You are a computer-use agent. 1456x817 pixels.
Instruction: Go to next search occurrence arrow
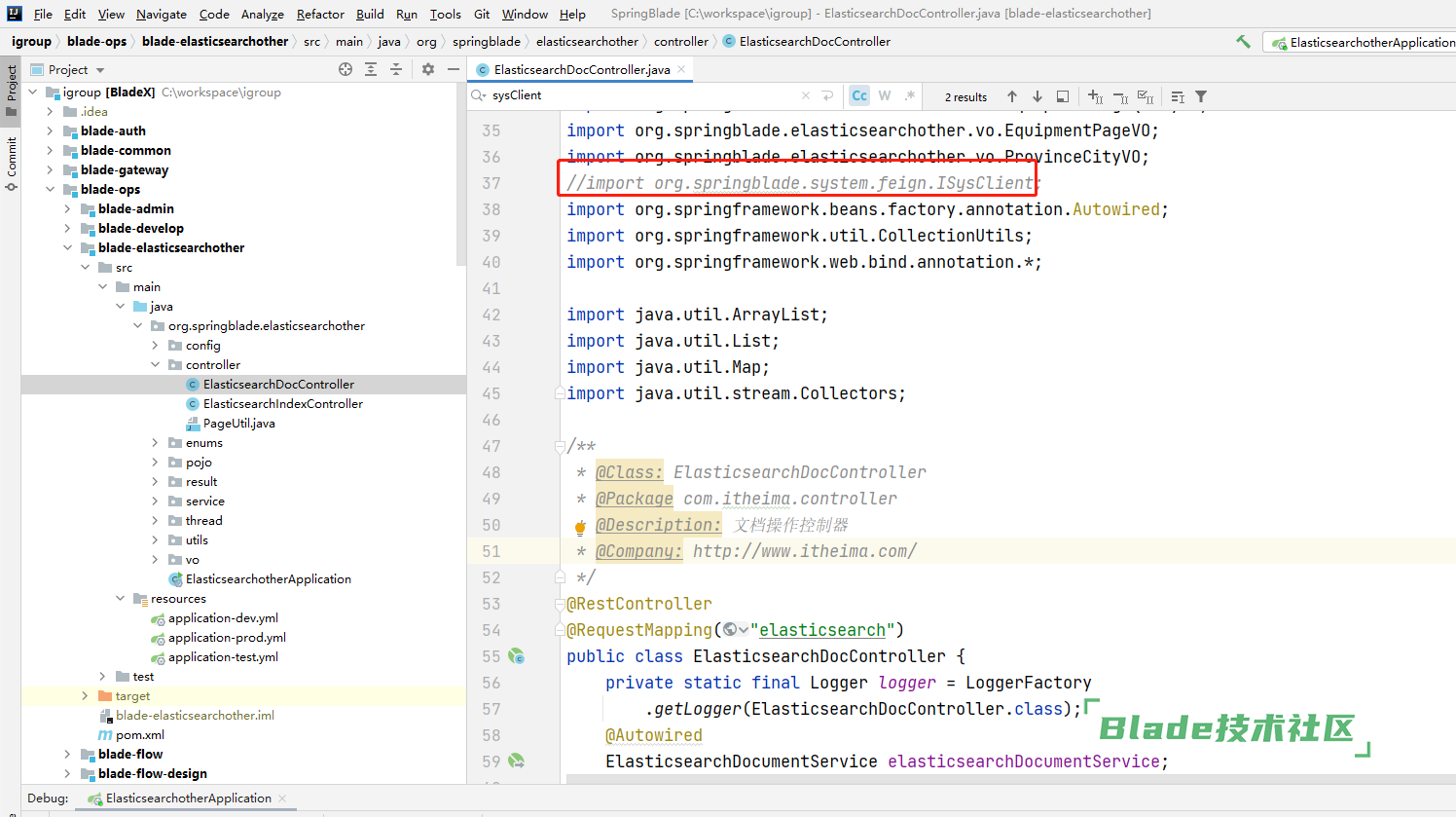1037,96
